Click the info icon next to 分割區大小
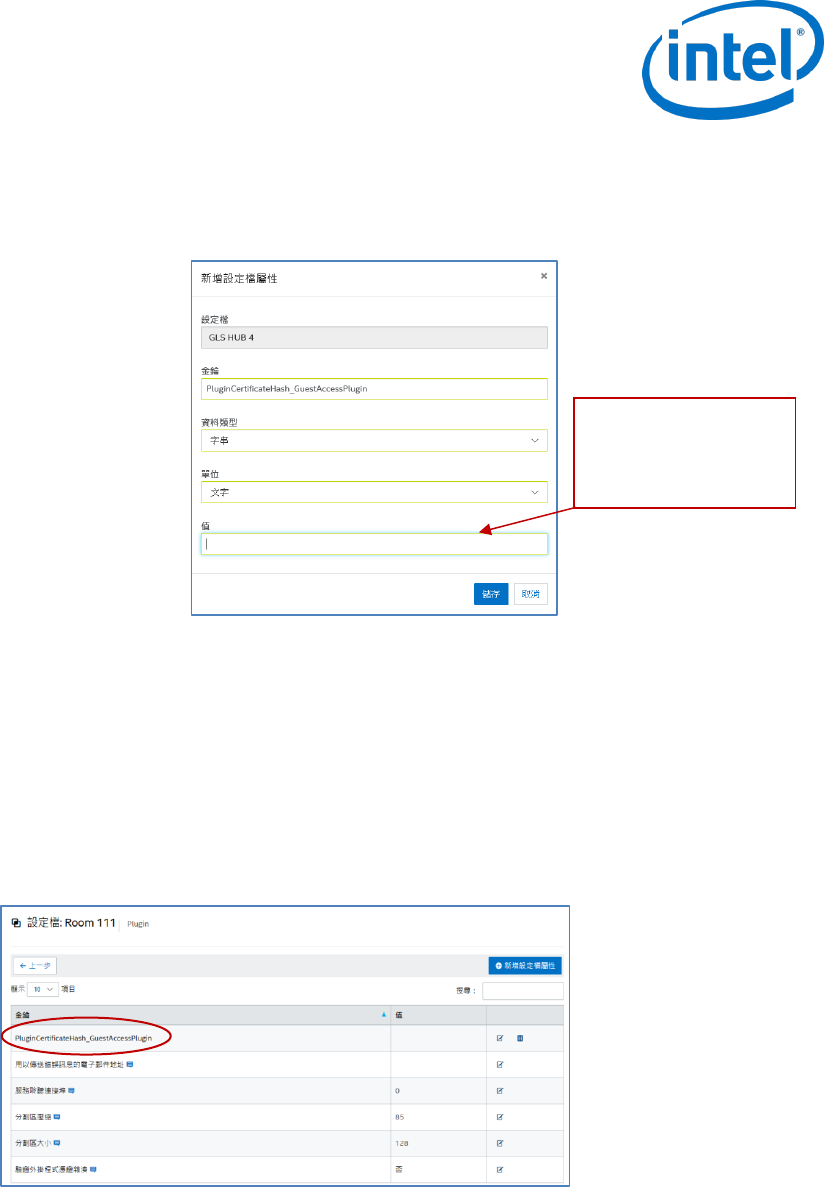Screen dimensions: 824x1187 tap(57, 1143)
